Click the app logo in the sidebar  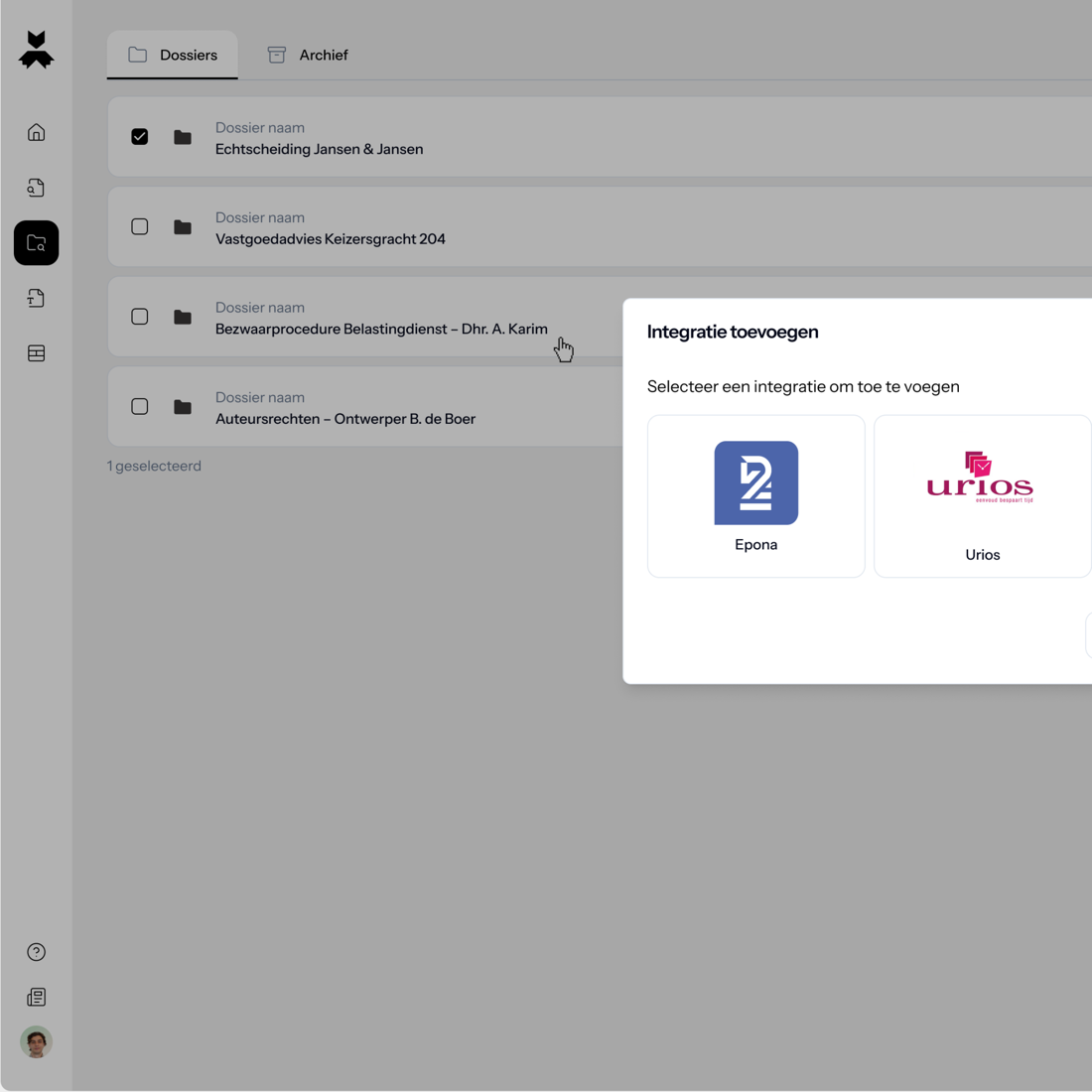click(36, 51)
